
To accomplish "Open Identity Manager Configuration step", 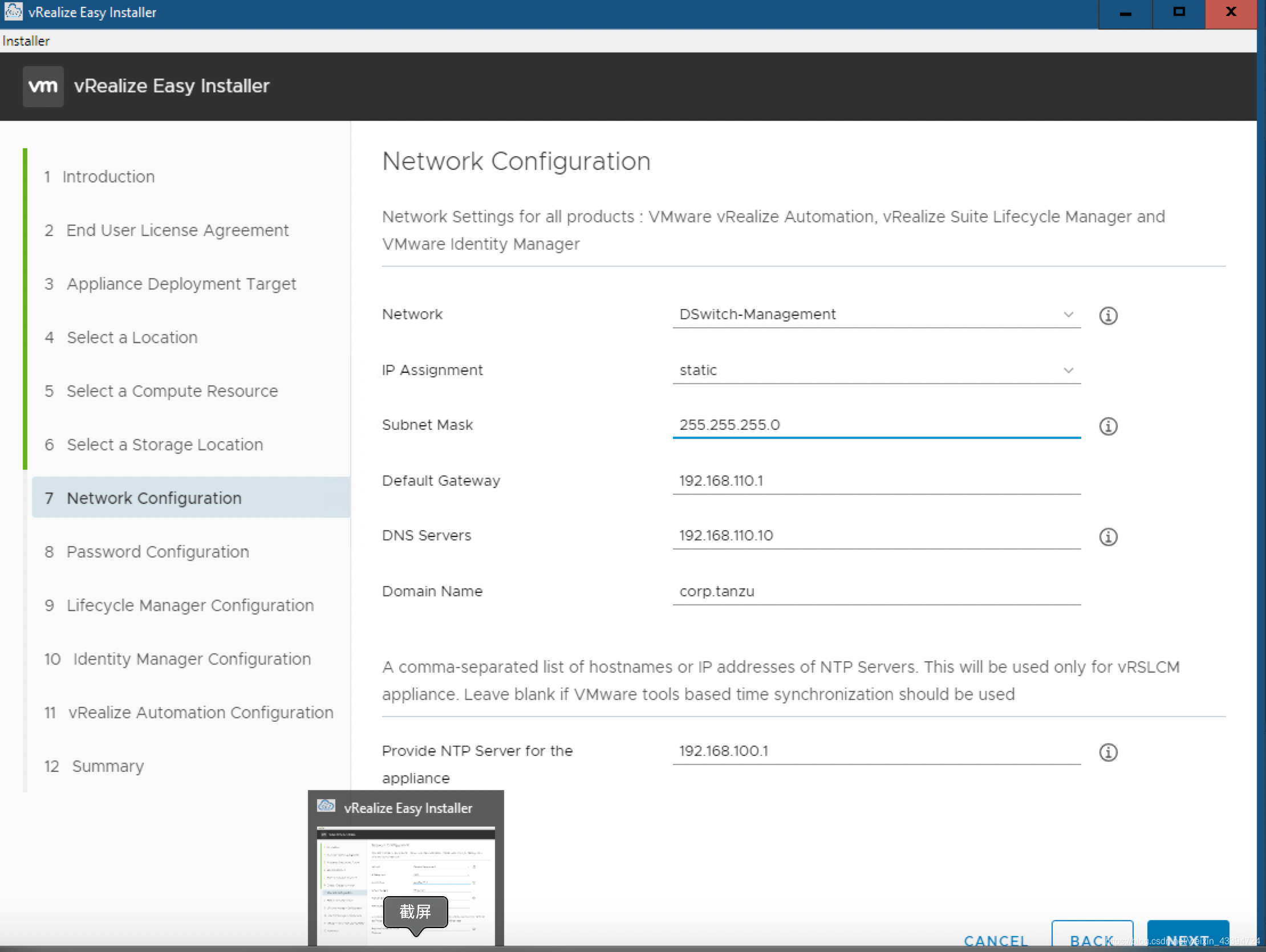I will 191,659.
